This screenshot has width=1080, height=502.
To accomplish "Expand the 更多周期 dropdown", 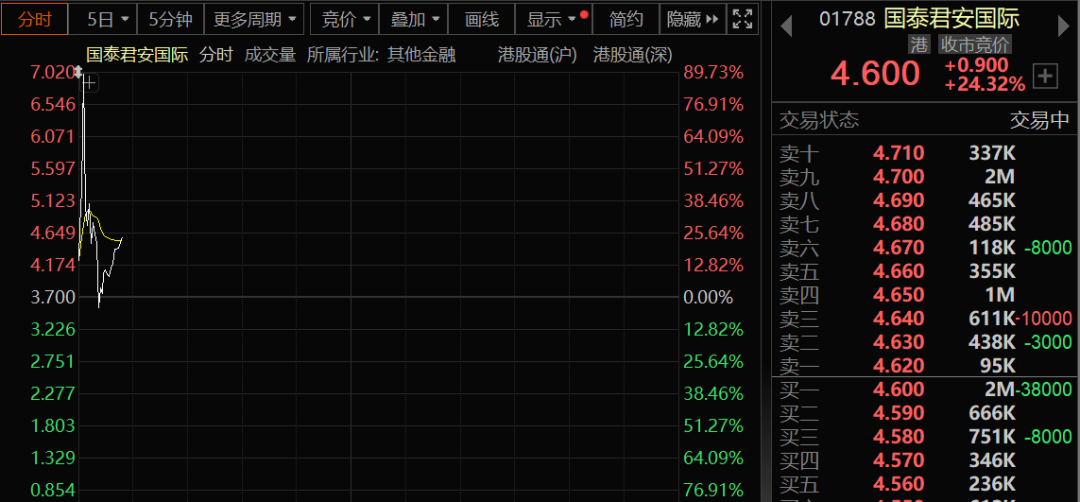I will pyautogui.click(x=254, y=19).
